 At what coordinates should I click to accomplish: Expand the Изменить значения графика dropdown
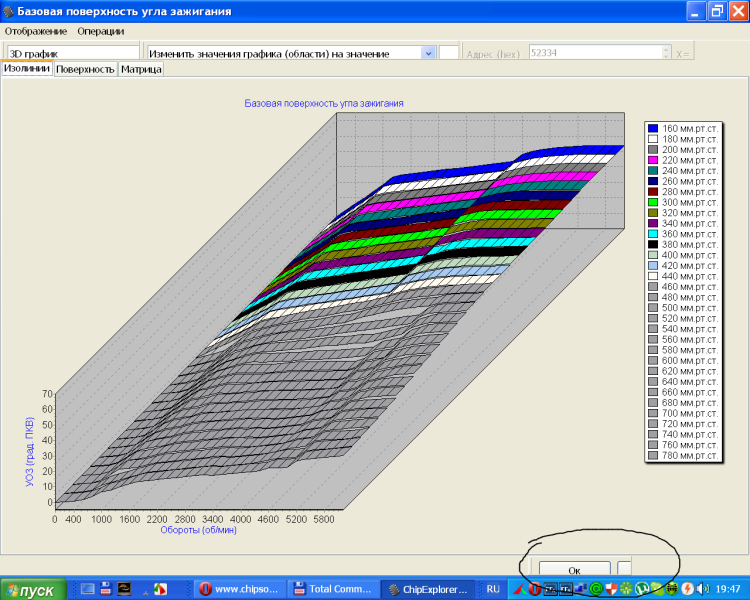pos(428,53)
